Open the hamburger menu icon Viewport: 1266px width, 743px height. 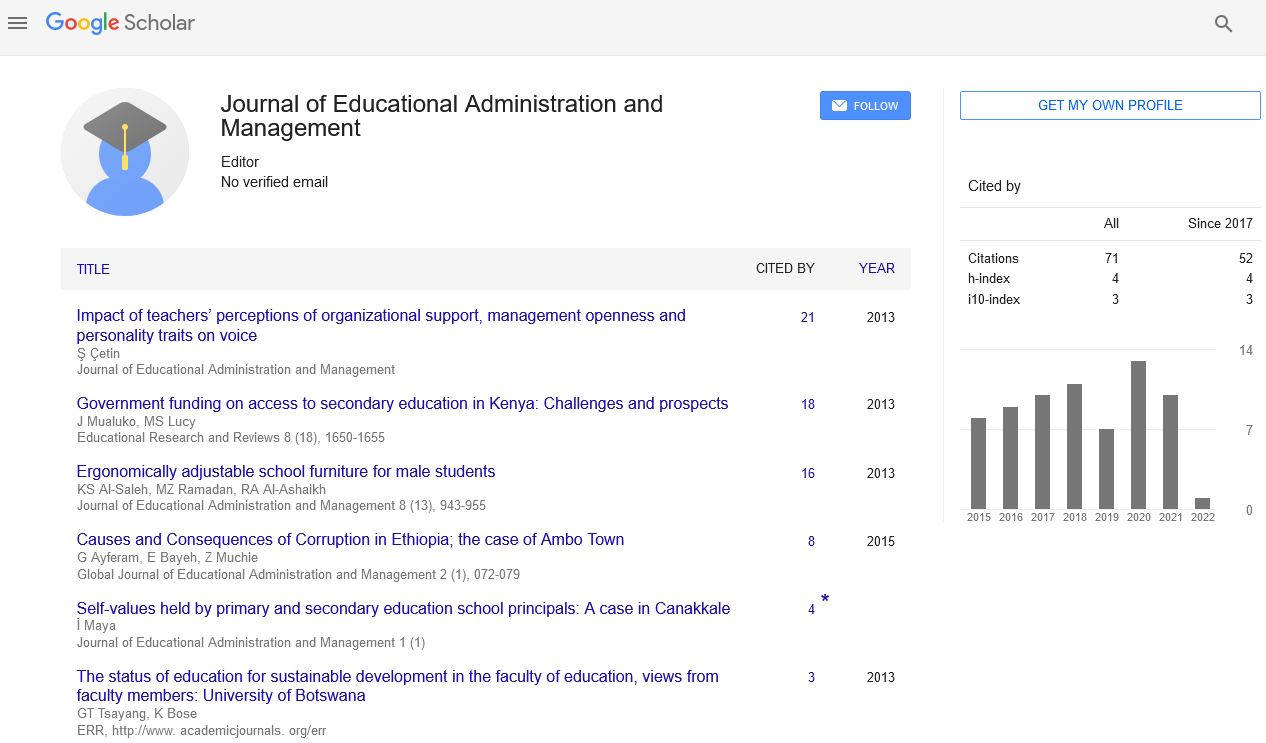click(x=17, y=23)
